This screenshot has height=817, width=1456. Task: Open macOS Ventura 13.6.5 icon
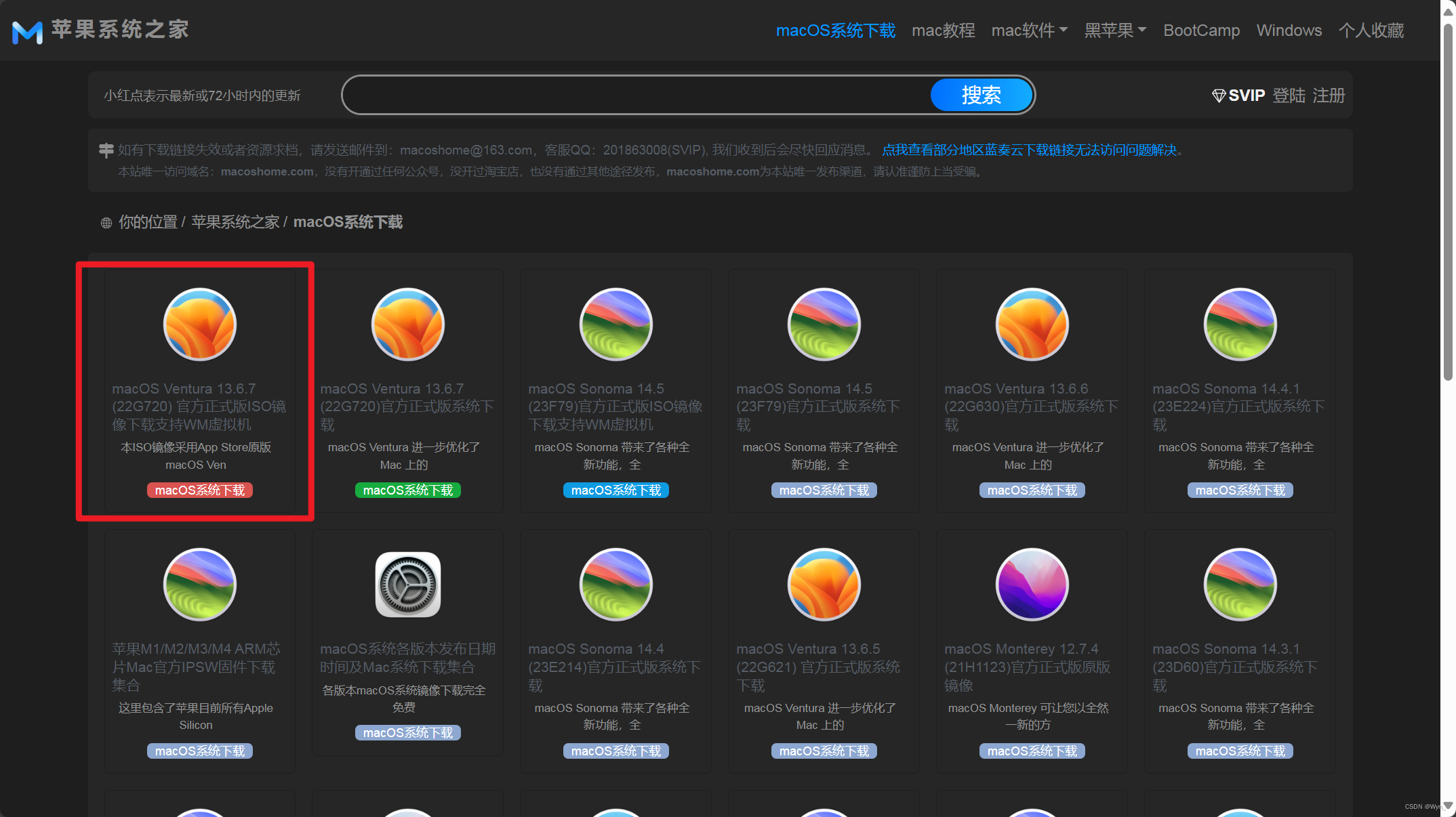click(824, 585)
